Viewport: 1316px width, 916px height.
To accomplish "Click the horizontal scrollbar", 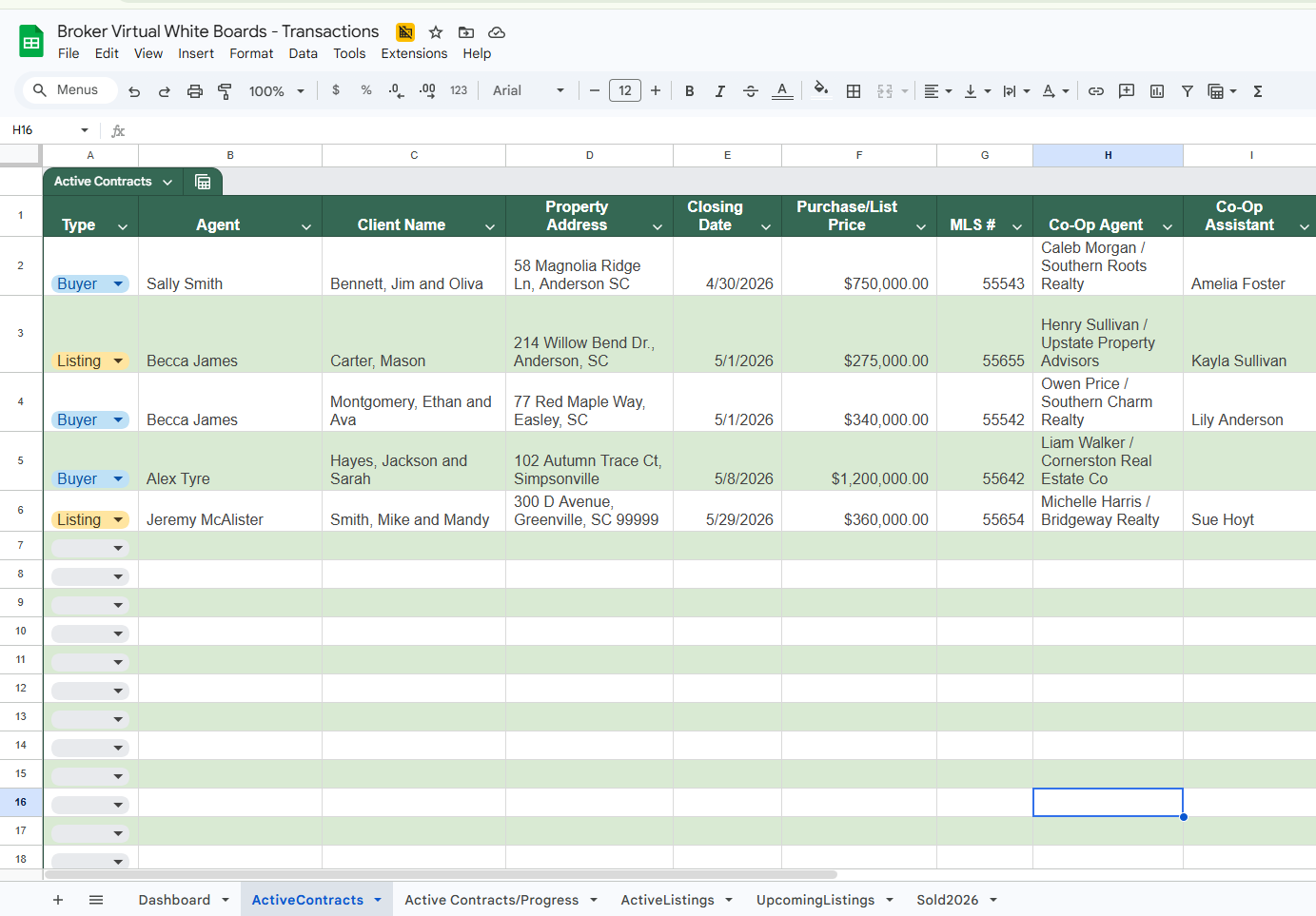I will pos(441,874).
